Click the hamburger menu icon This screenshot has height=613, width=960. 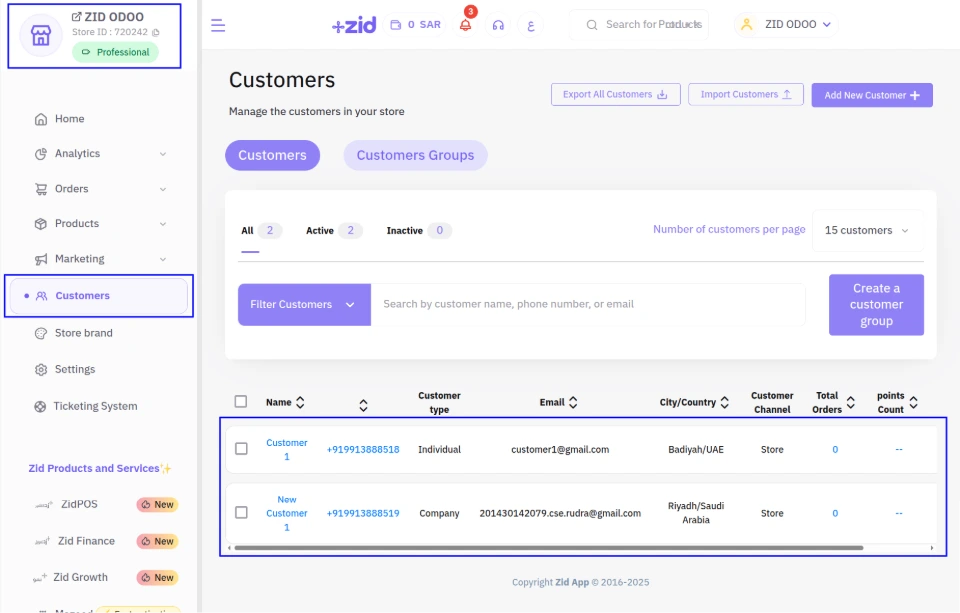[x=218, y=26]
